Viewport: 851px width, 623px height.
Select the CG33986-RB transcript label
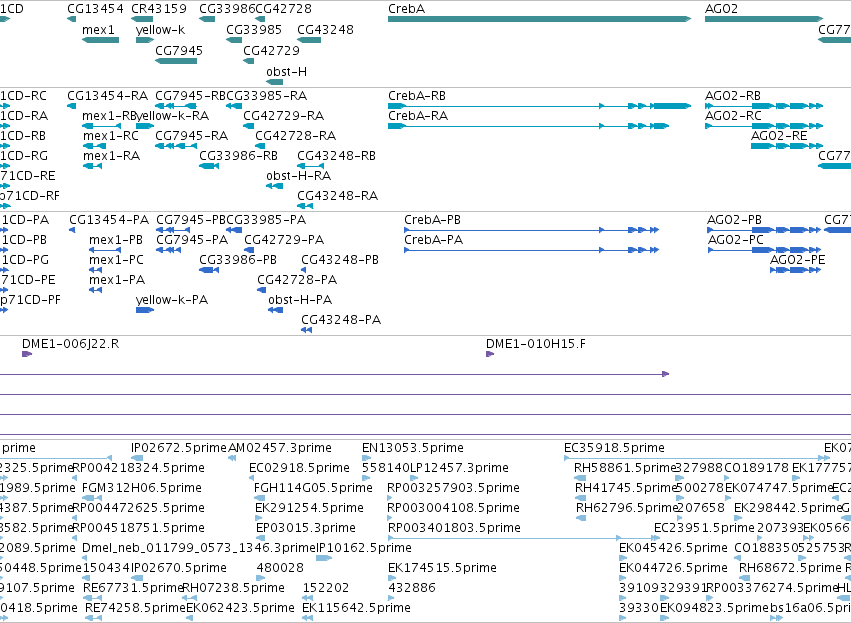pyautogui.click(x=238, y=156)
